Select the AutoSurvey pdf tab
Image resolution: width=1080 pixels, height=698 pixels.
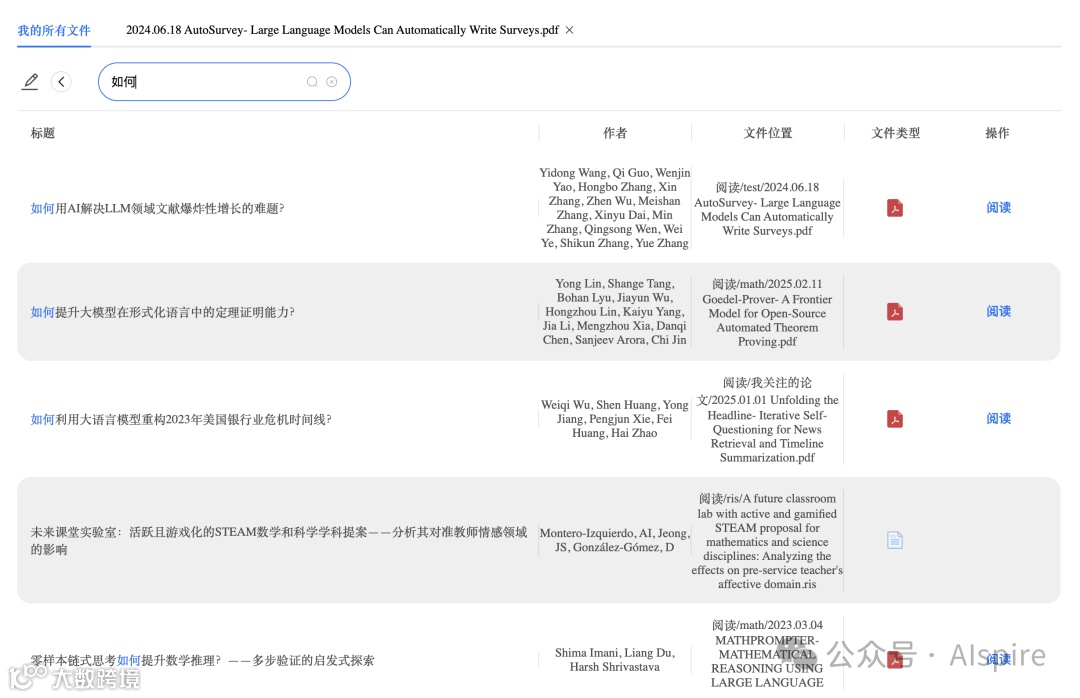point(342,30)
